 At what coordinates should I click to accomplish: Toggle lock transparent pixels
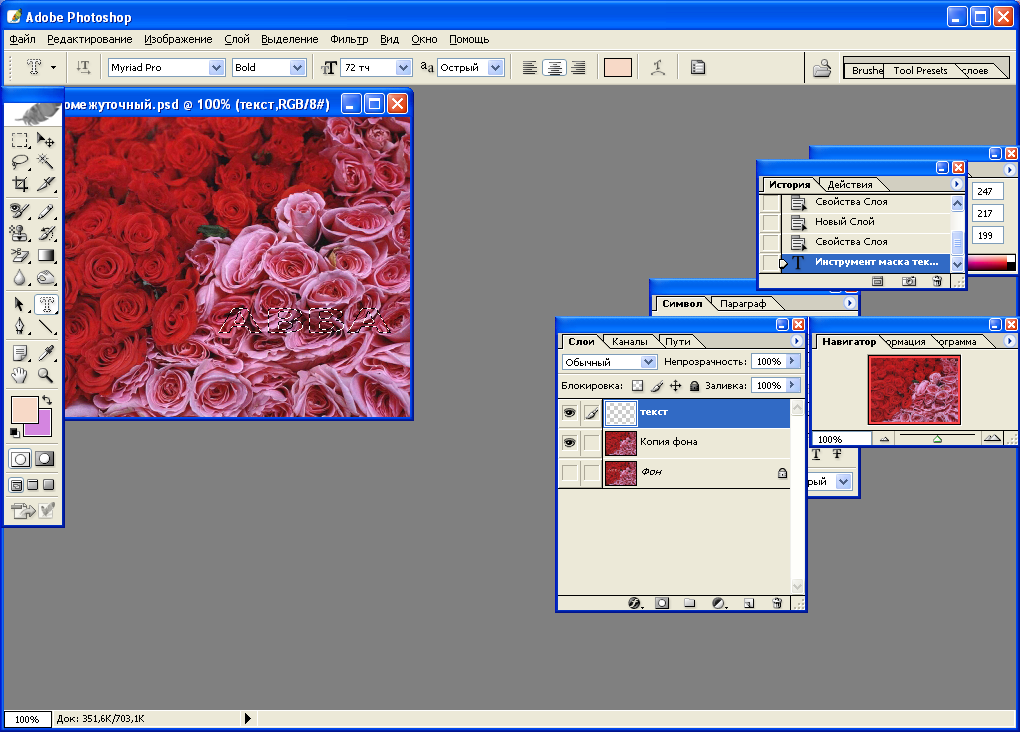pyautogui.click(x=638, y=386)
